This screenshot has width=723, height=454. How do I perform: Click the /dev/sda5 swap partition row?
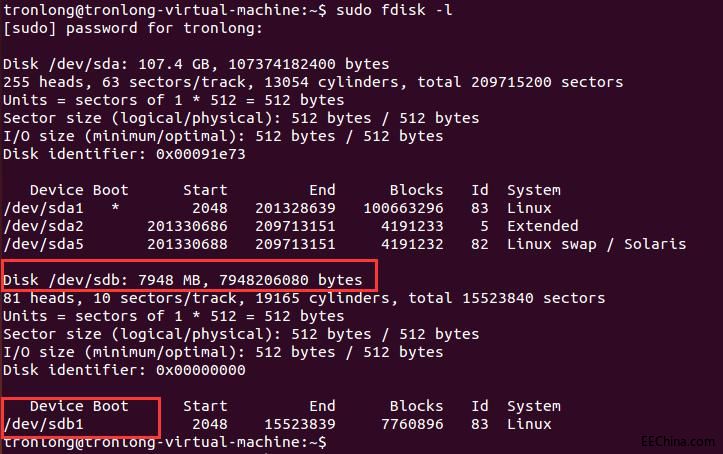pyautogui.click(x=344, y=244)
